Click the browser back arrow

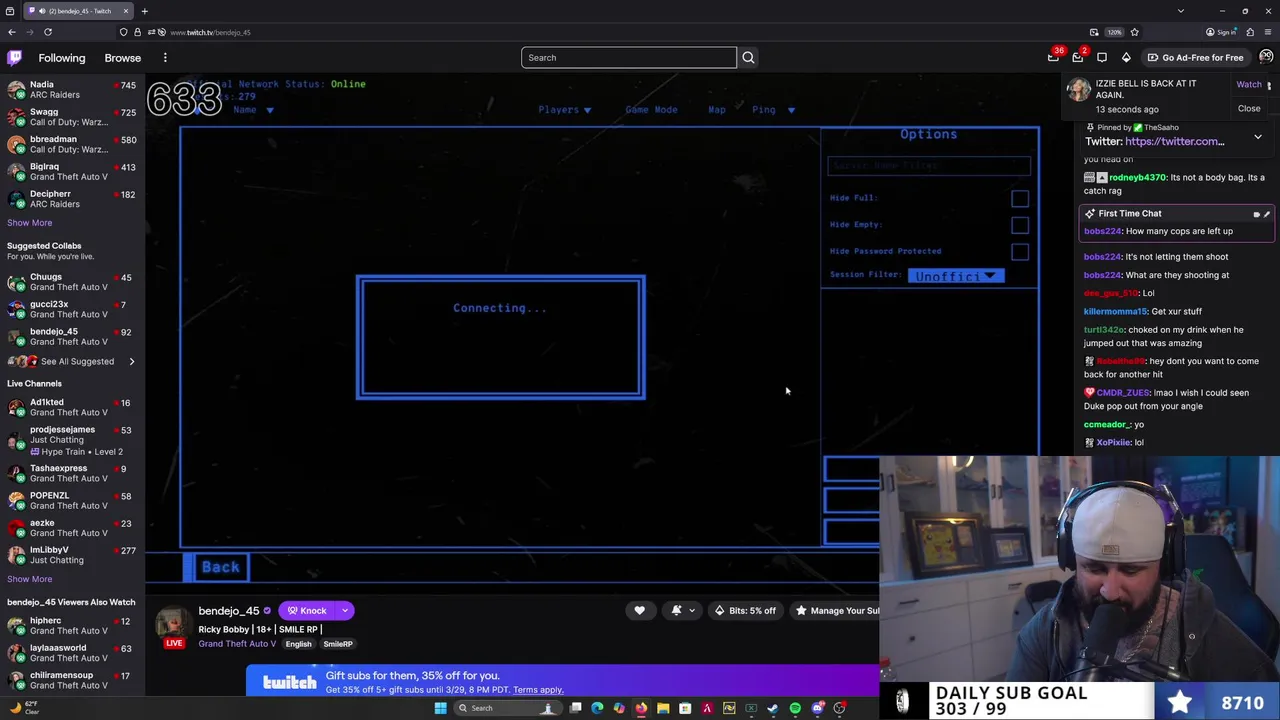(x=12, y=32)
